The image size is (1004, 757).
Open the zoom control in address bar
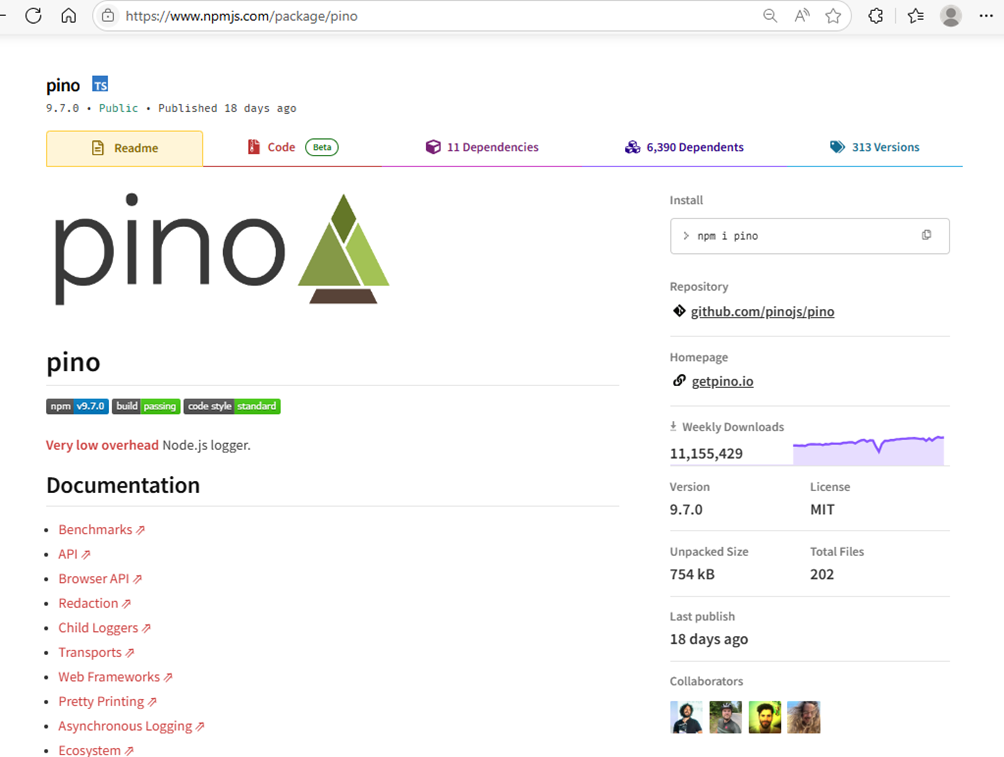tap(770, 16)
